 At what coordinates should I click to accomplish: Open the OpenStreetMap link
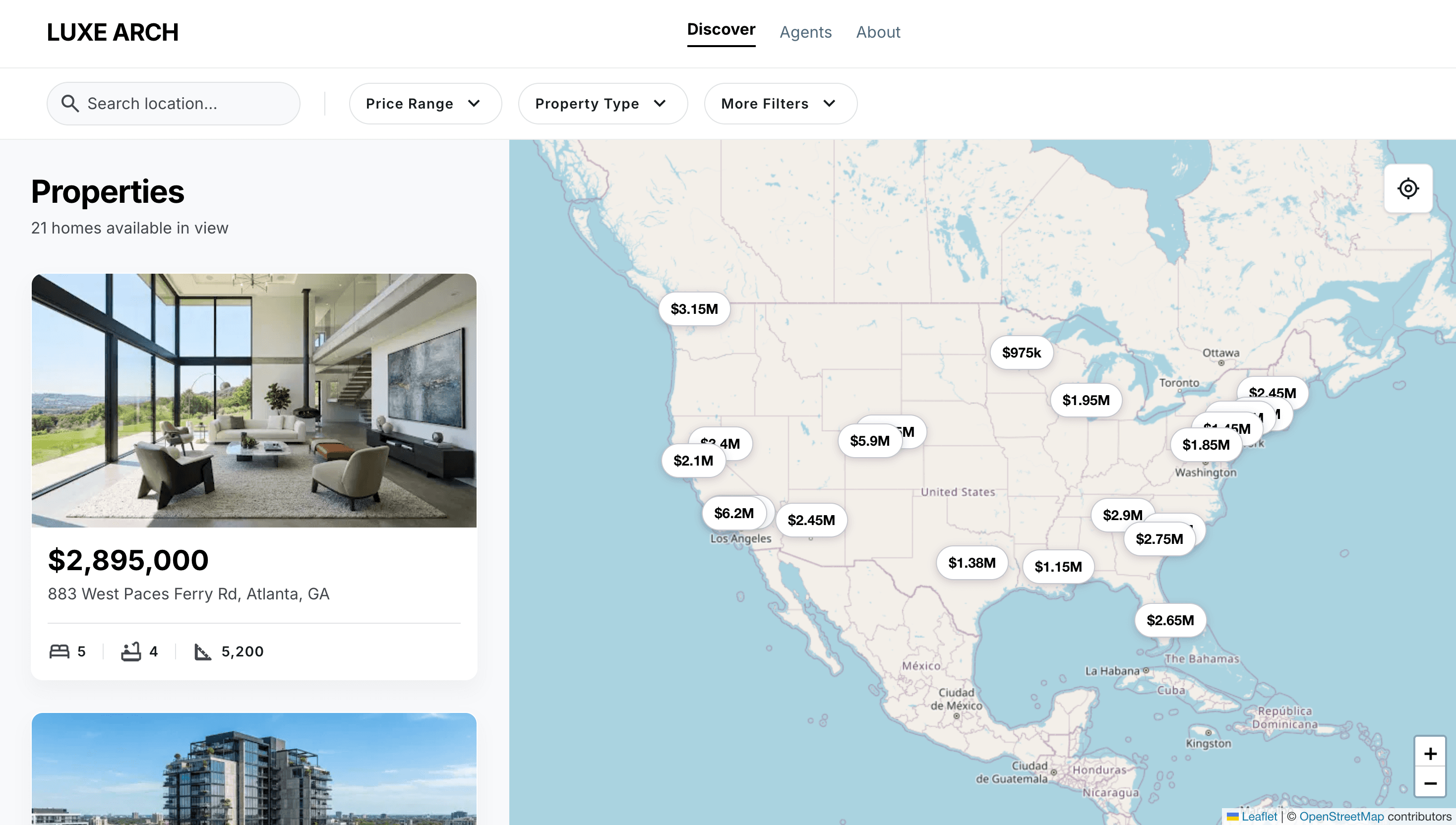click(x=1341, y=816)
